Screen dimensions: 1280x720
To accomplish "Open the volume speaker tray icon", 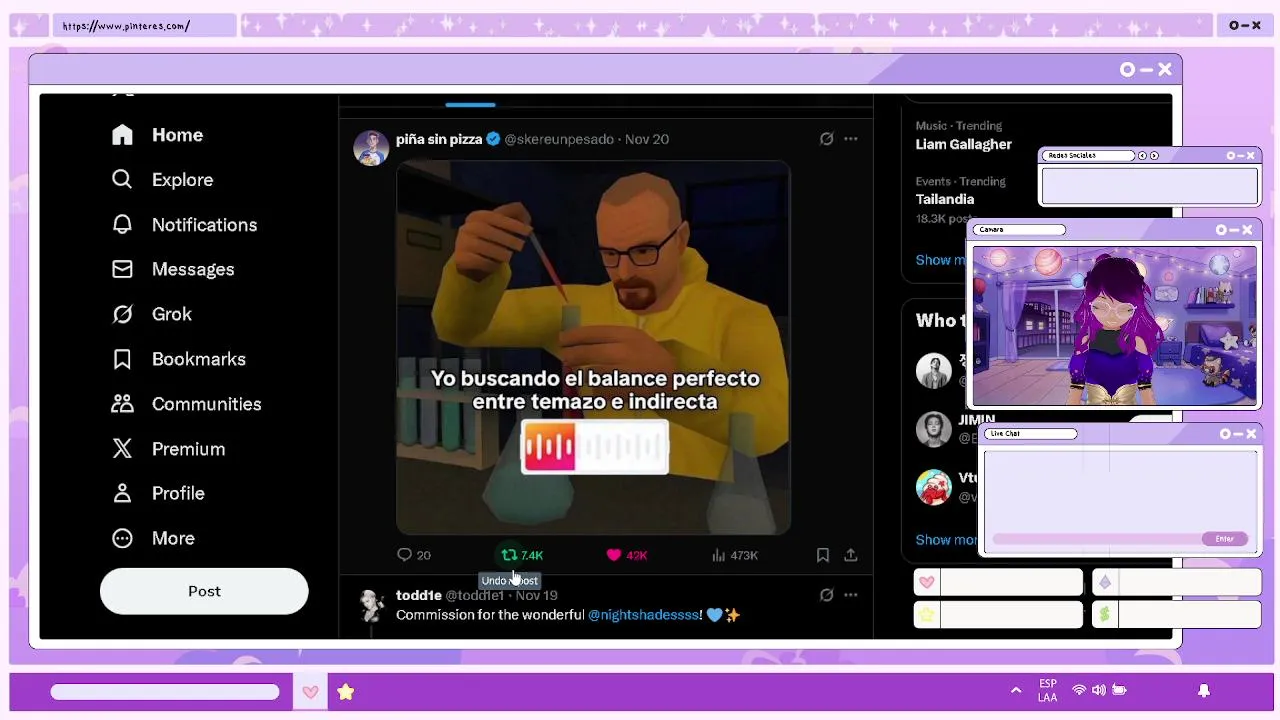I will pos(1099,690).
